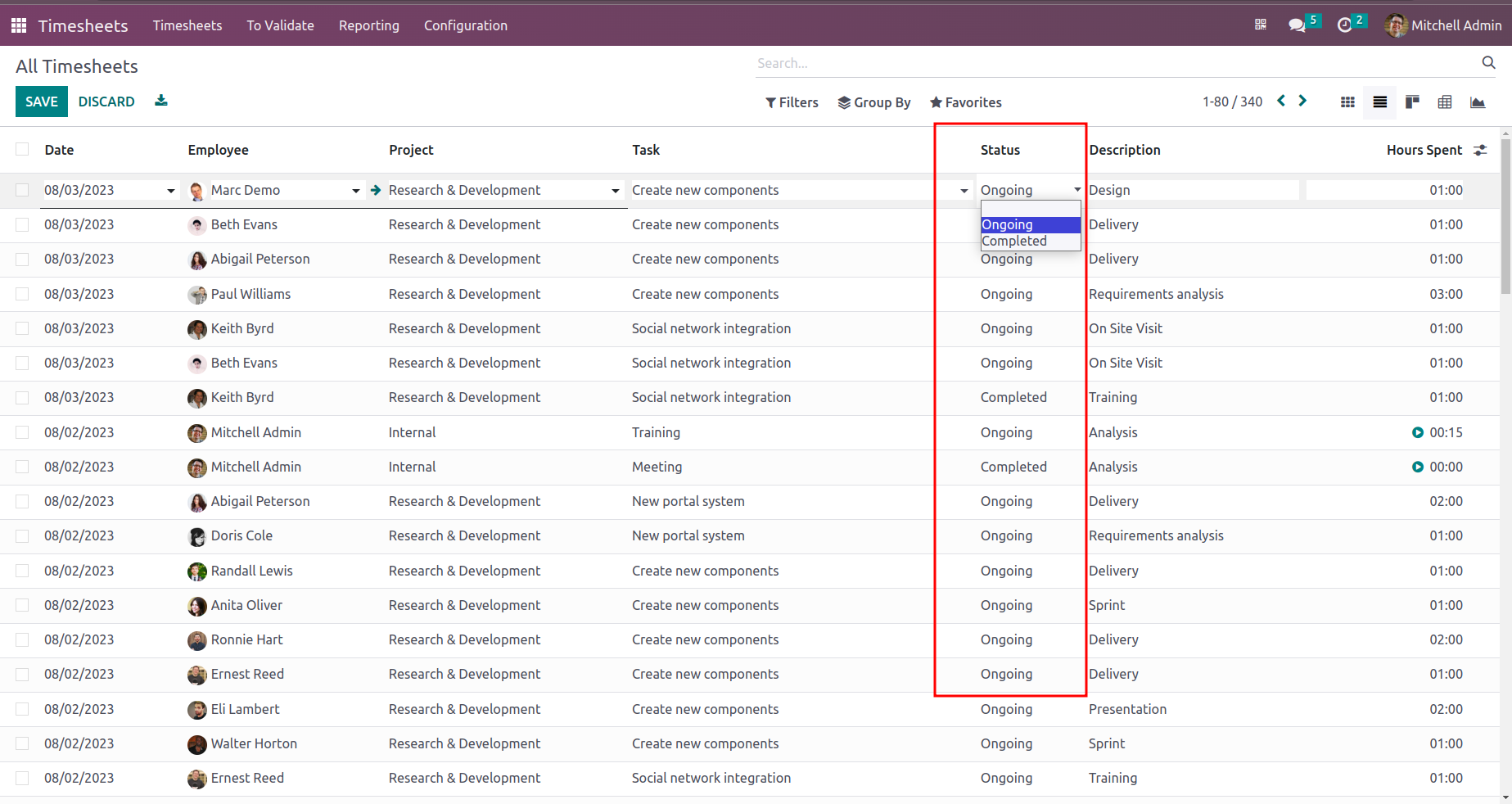This screenshot has height=804, width=1512.
Task: Start timer on Mitchell Admin Training row
Action: tap(1418, 432)
